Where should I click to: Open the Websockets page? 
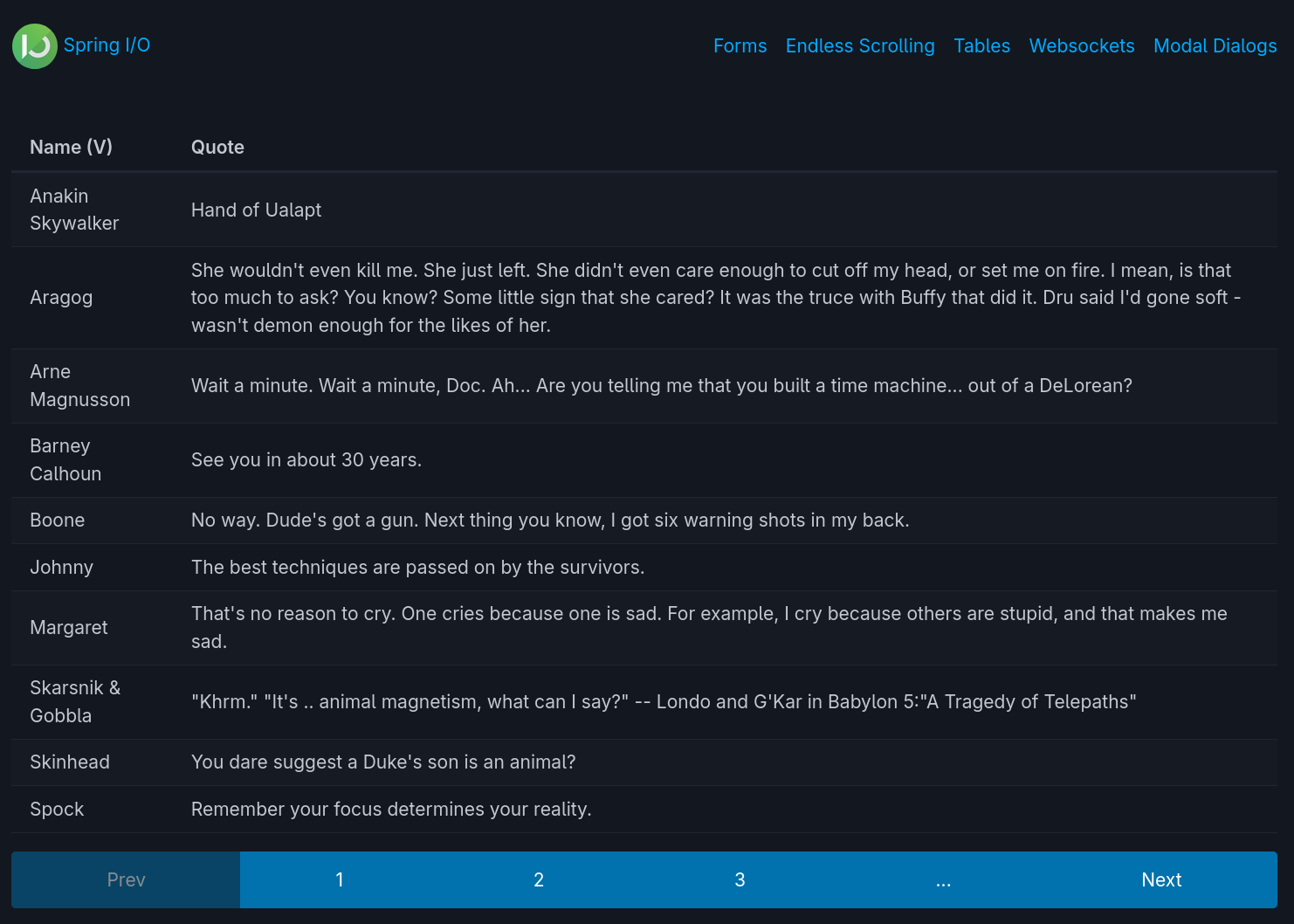point(1081,46)
